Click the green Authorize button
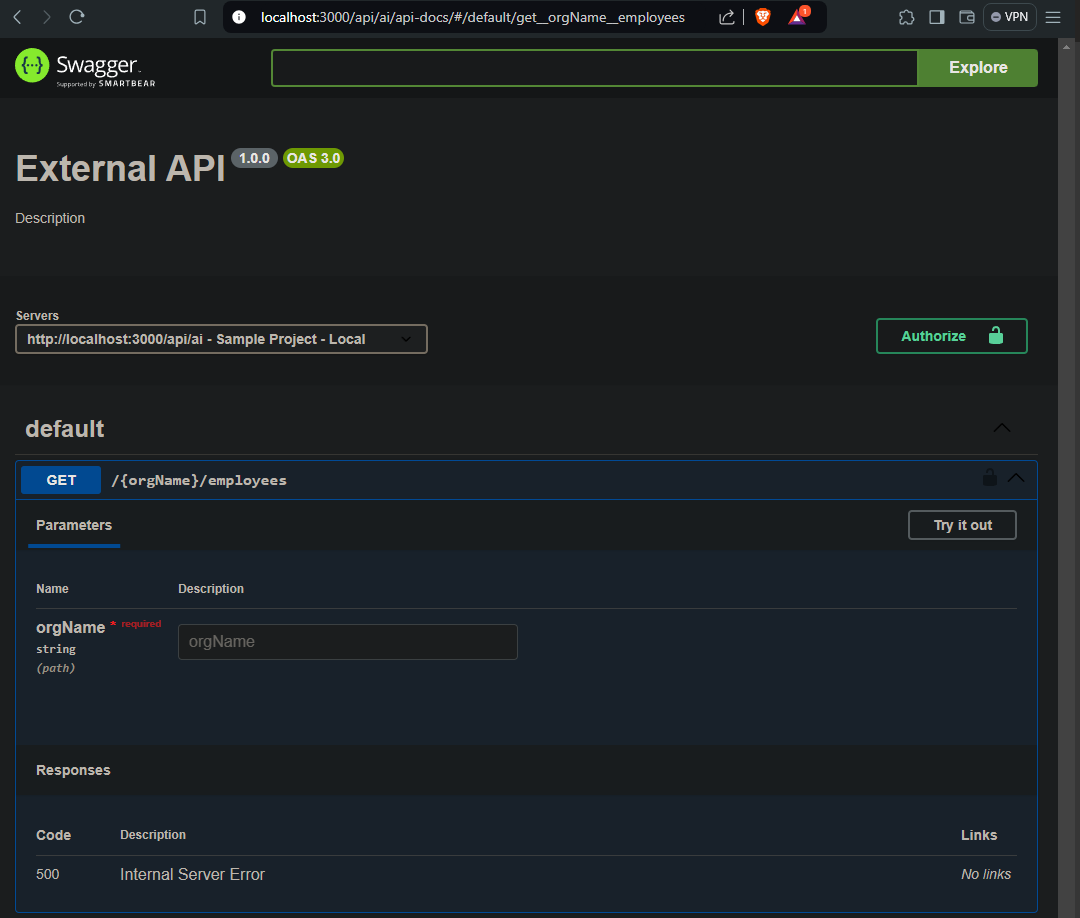This screenshot has width=1080, height=918. tap(951, 336)
